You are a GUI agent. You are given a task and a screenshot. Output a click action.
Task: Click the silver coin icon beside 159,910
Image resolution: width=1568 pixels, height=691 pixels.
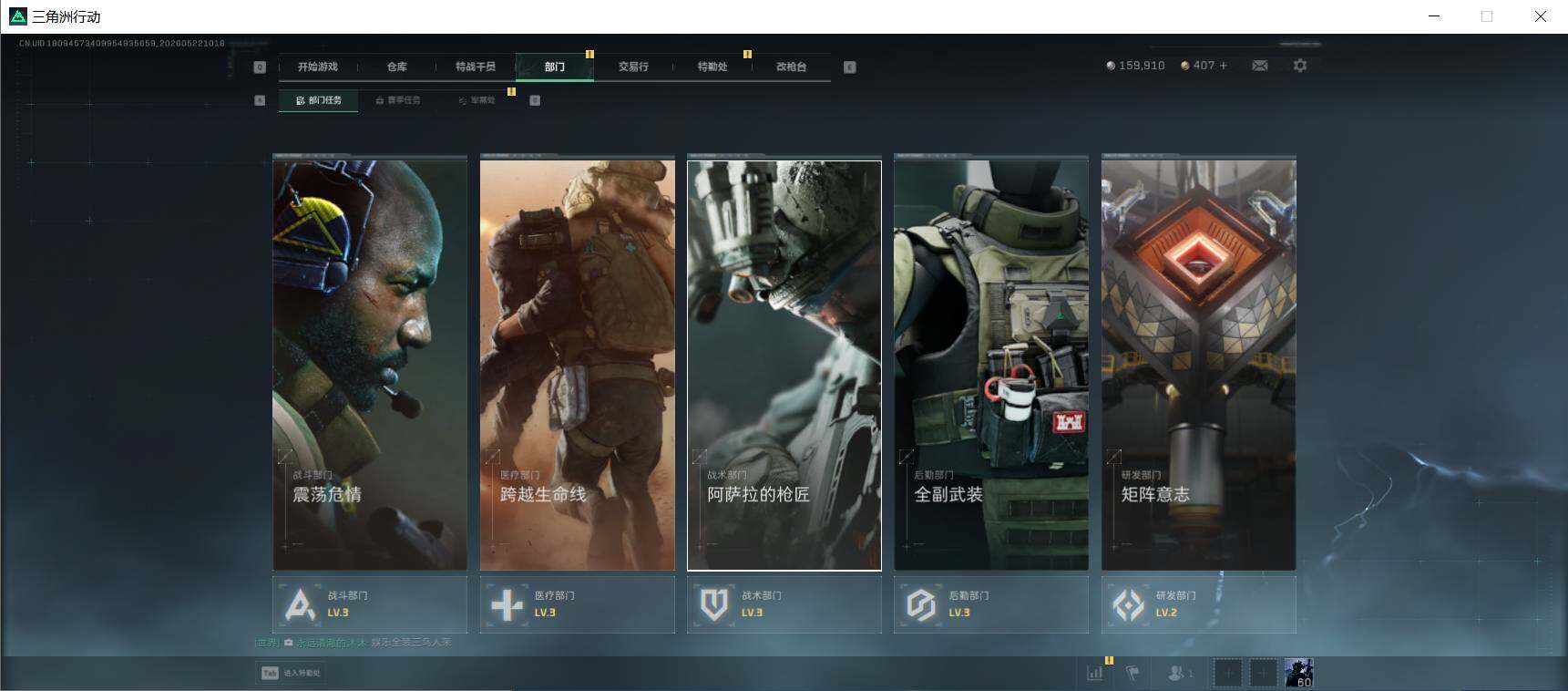click(1111, 66)
